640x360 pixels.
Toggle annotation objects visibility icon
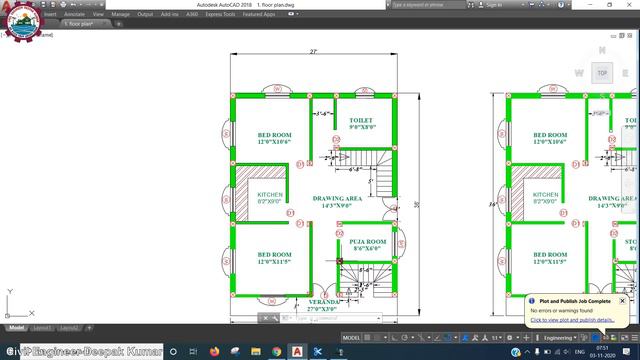point(465,338)
